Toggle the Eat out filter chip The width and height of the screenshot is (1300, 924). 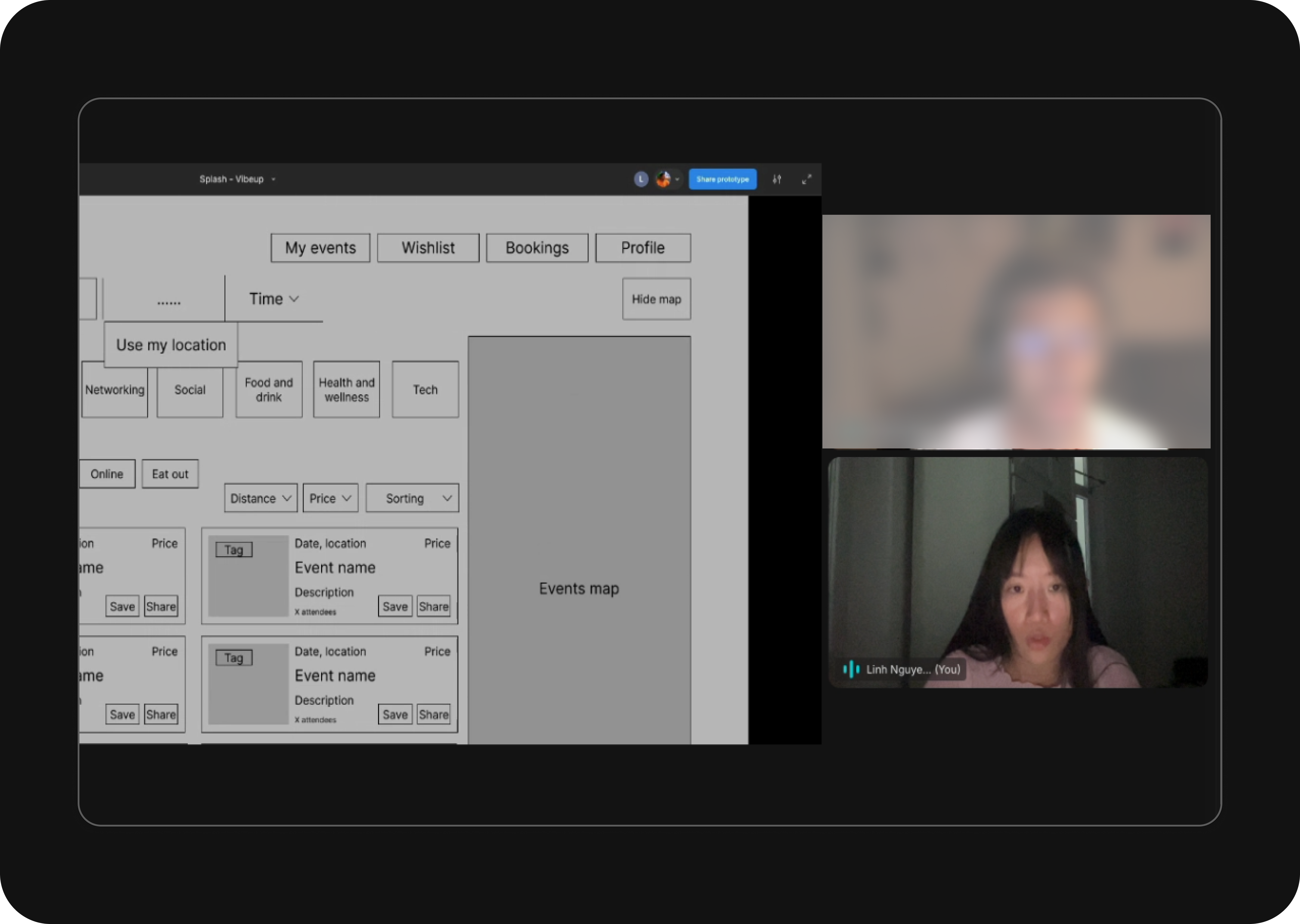tap(170, 474)
